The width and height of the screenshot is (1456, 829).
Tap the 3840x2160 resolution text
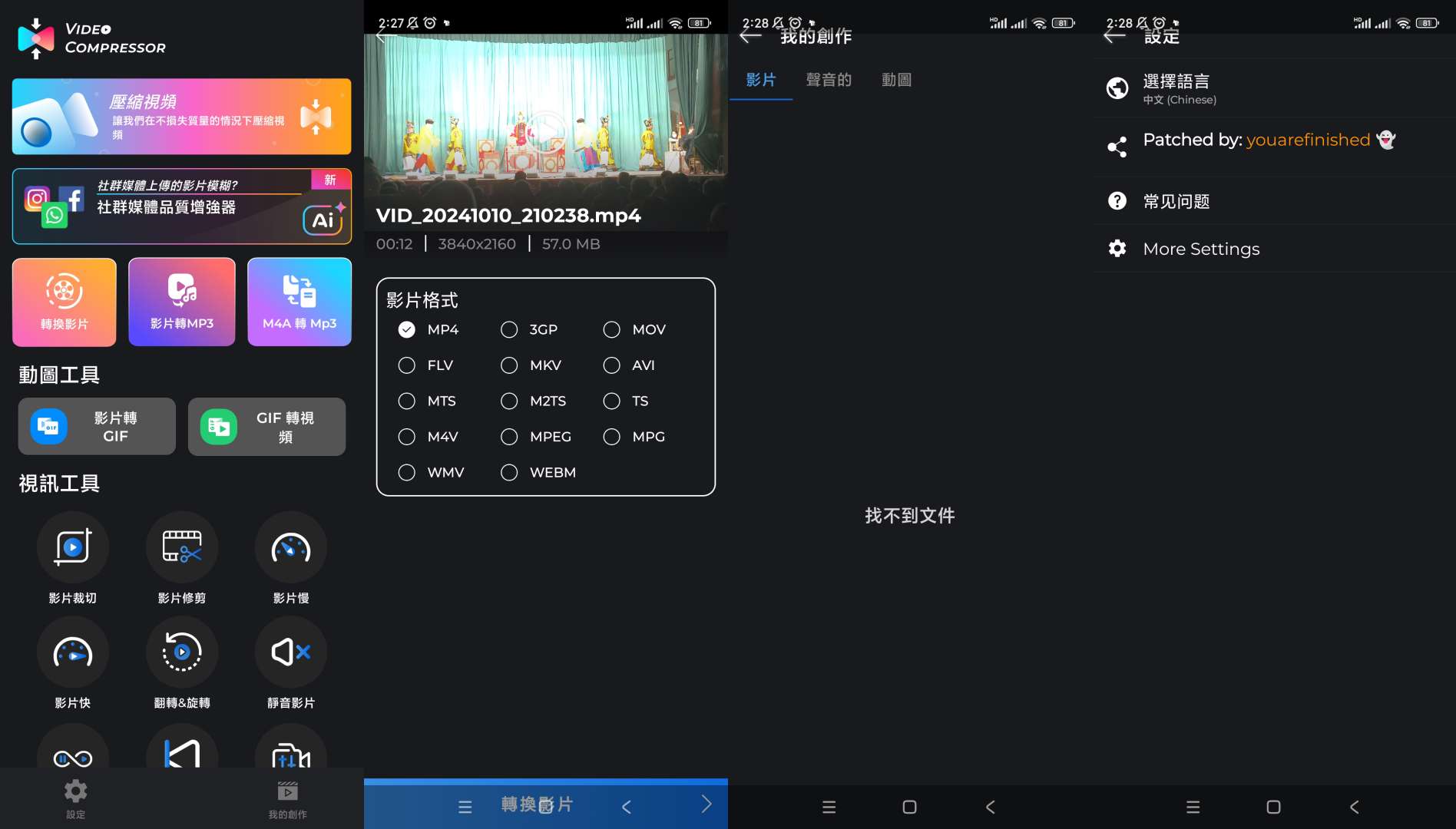pos(477,244)
